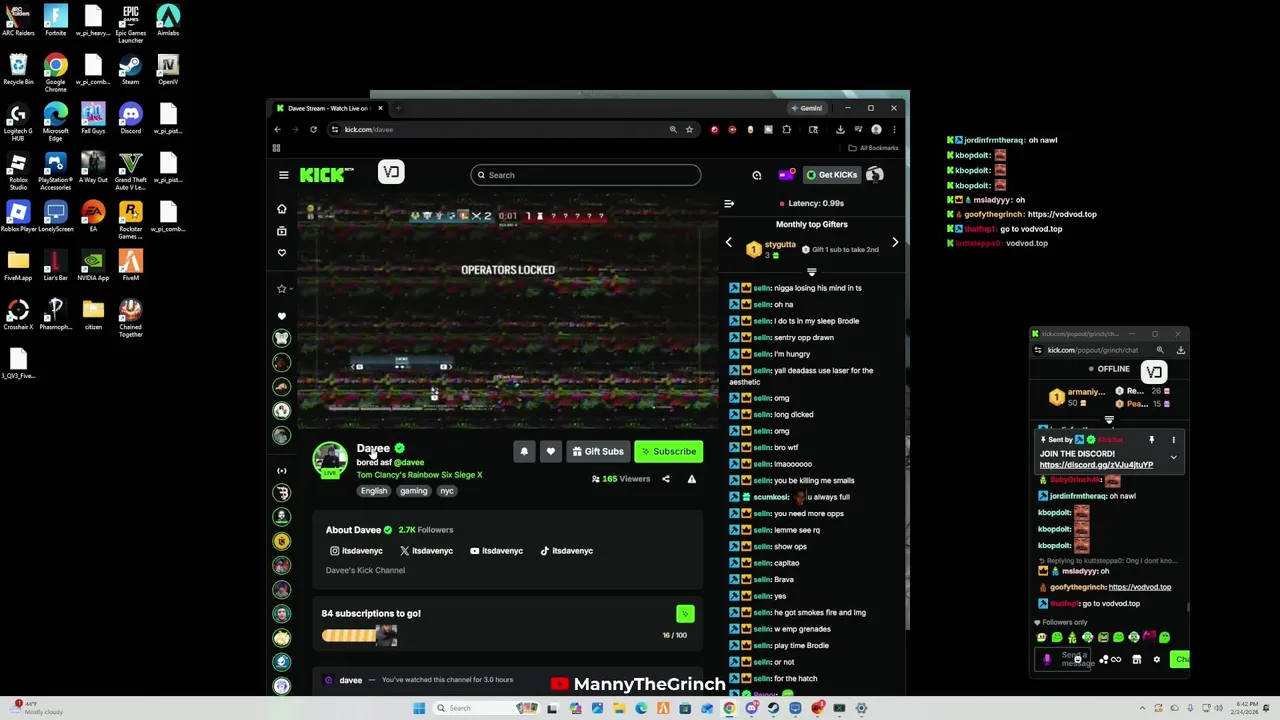
Task: Expand the gifters leaderboard handle
Action: coord(811,272)
